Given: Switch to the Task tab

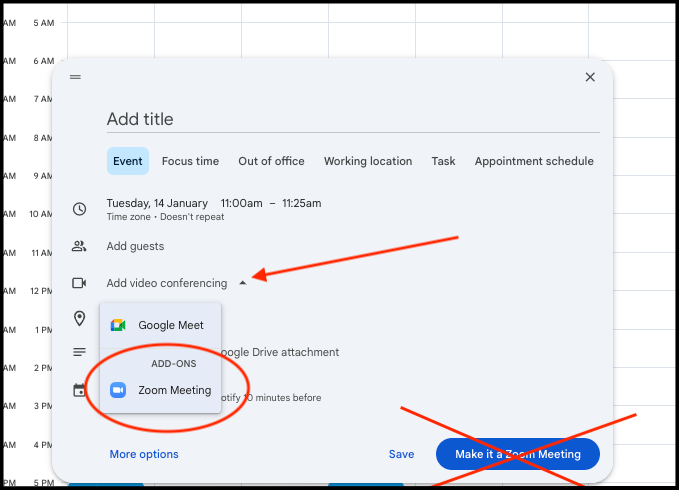Looking at the screenshot, I should coord(443,161).
